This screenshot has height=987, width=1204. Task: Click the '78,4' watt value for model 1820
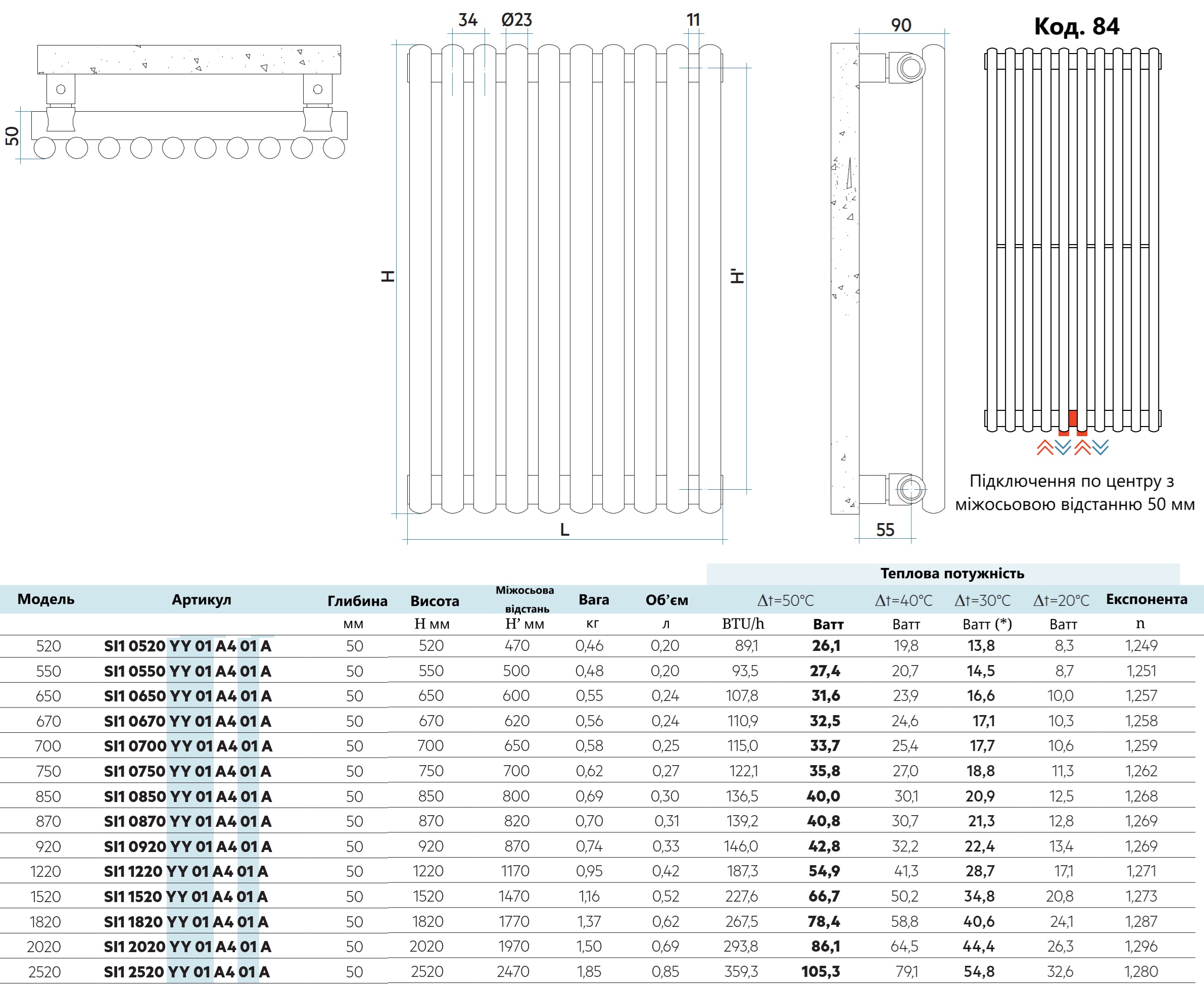824,921
